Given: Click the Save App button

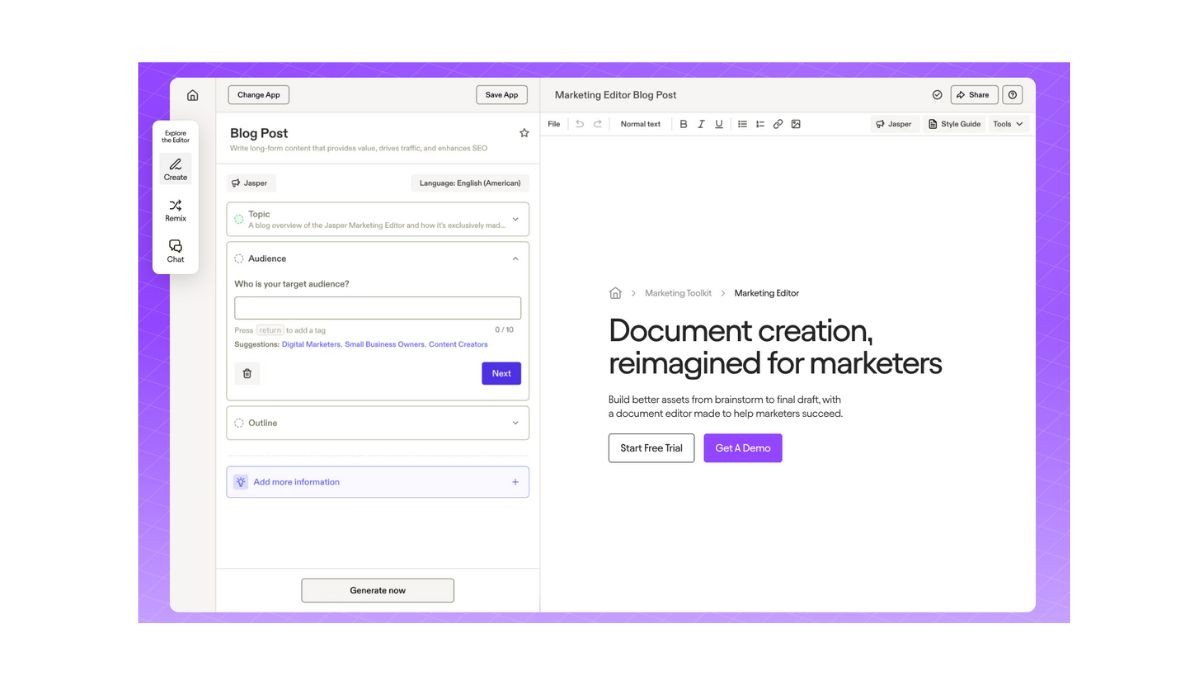Looking at the screenshot, I should click(x=502, y=95).
